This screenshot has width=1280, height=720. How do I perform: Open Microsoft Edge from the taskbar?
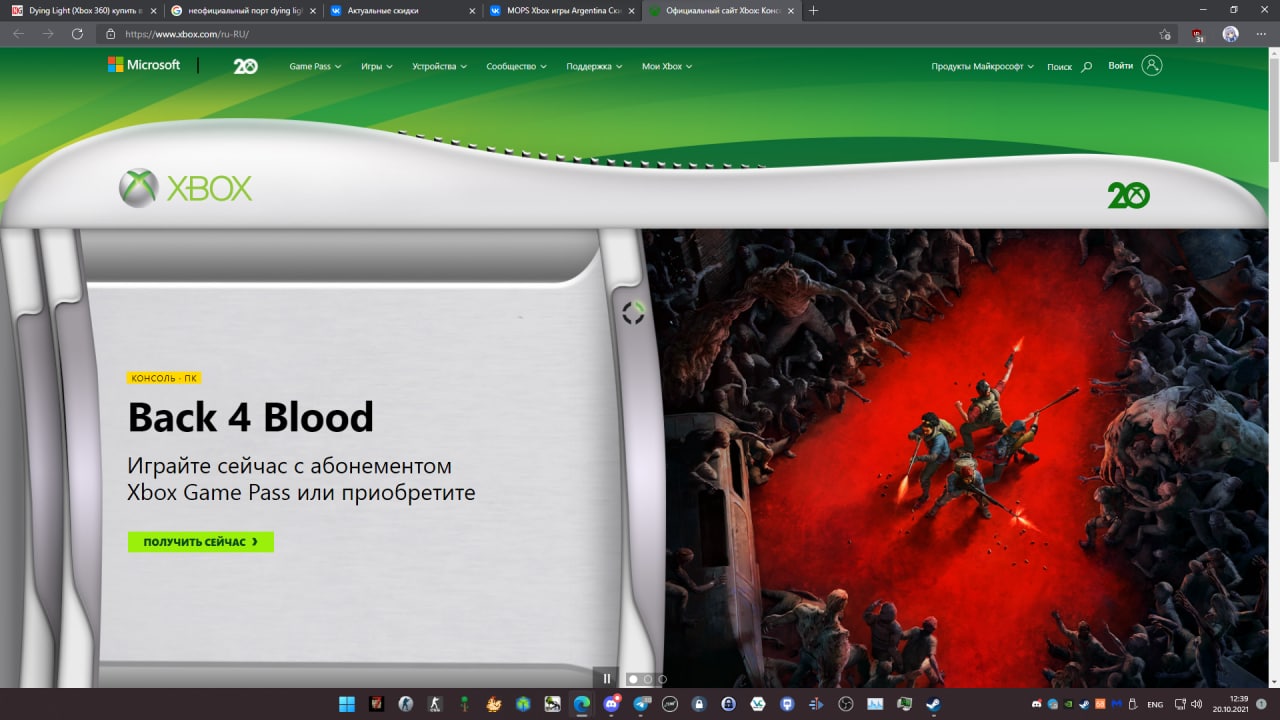click(x=581, y=704)
